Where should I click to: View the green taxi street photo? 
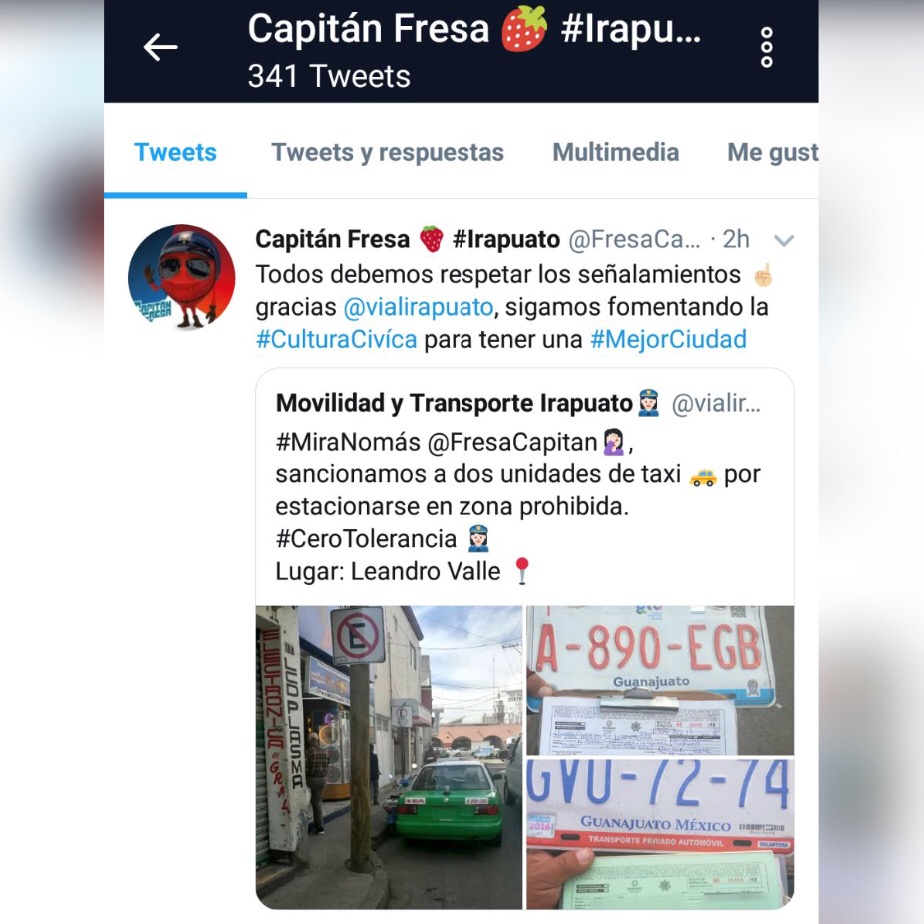pyautogui.click(x=389, y=757)
